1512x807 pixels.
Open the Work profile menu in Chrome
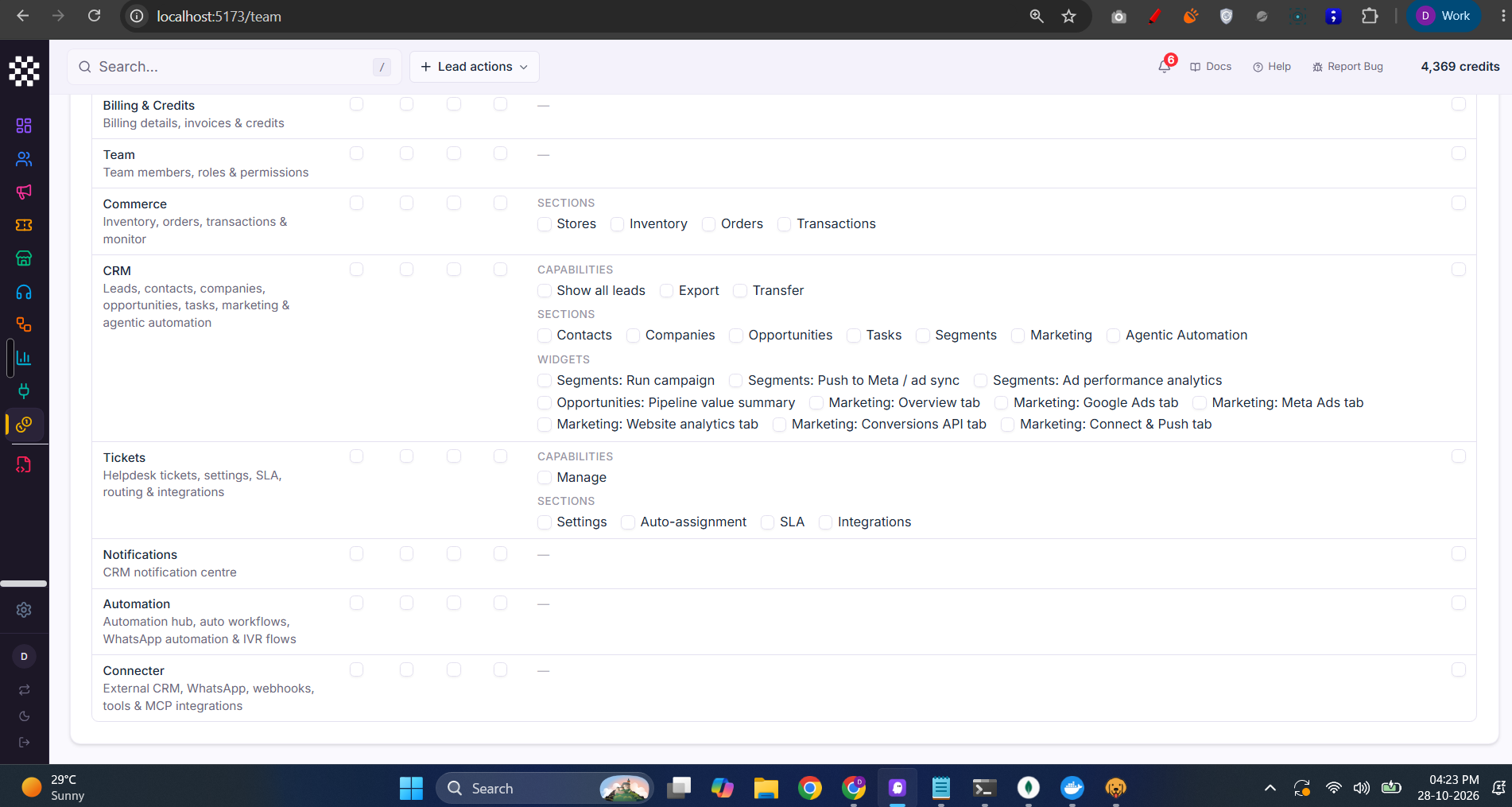coord(1444,16)
